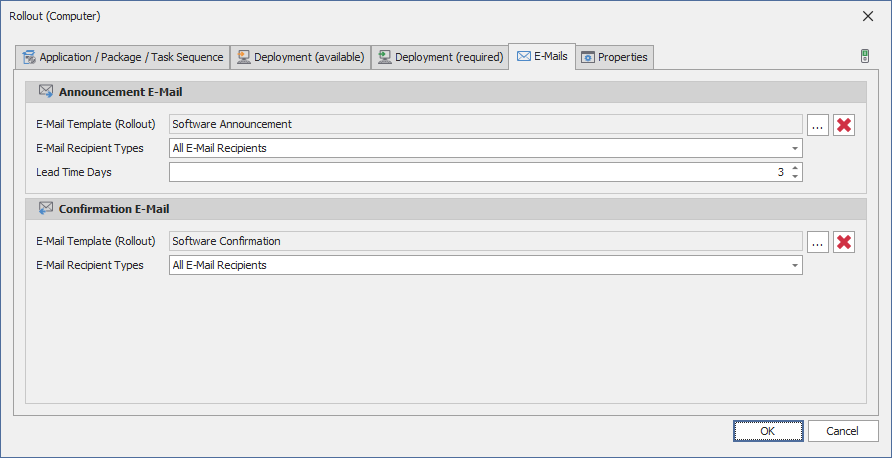Select the E-Mails tab
This screenshot has width=892, height=458.
(542, 56)
